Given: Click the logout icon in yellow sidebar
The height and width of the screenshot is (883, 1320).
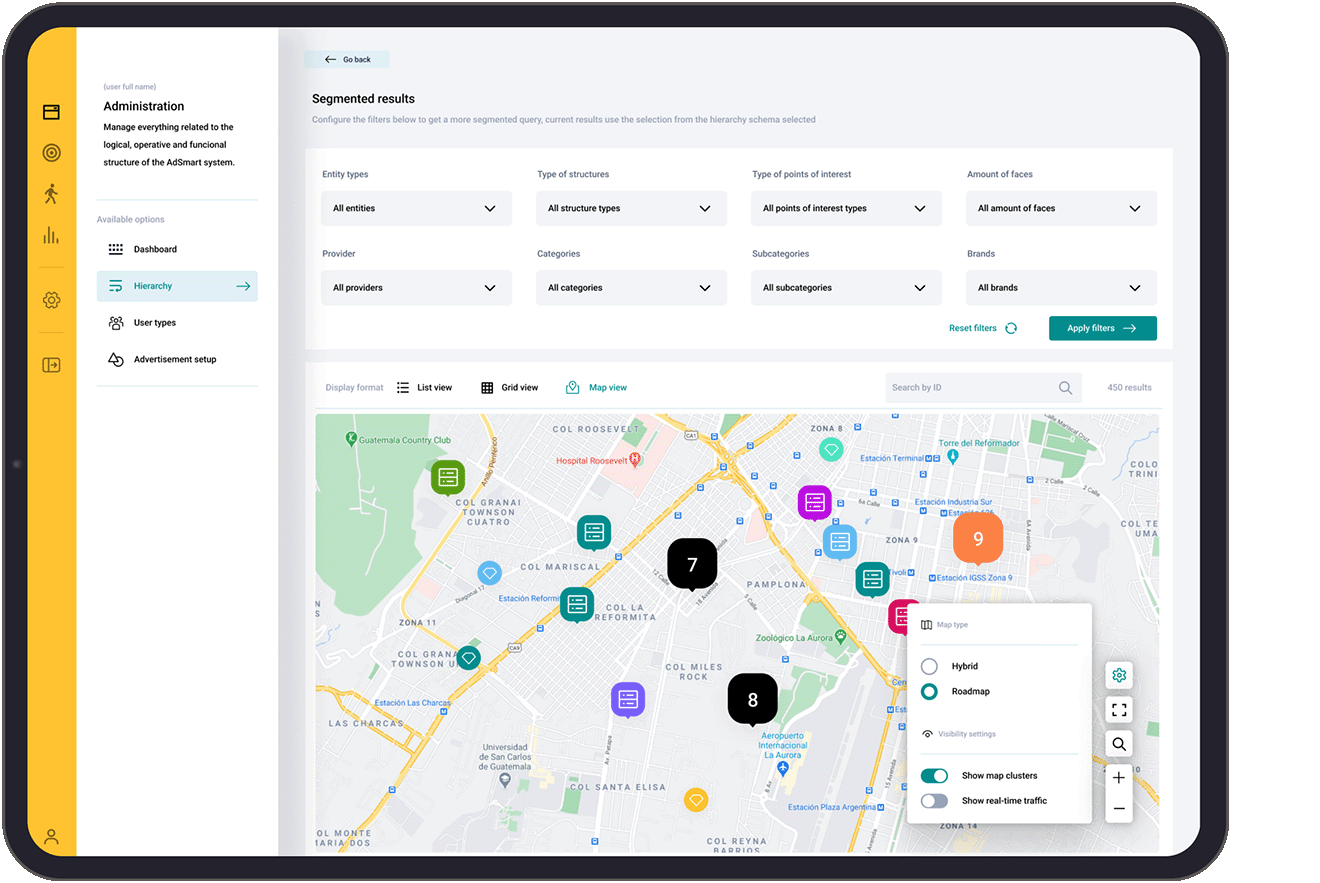Looking at the screenshot, I should tap(51, 365).
